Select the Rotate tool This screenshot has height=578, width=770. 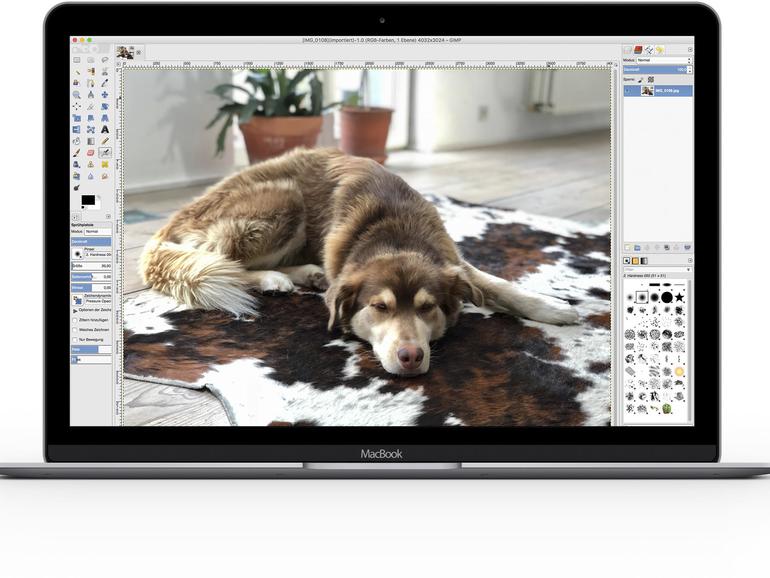105,106
